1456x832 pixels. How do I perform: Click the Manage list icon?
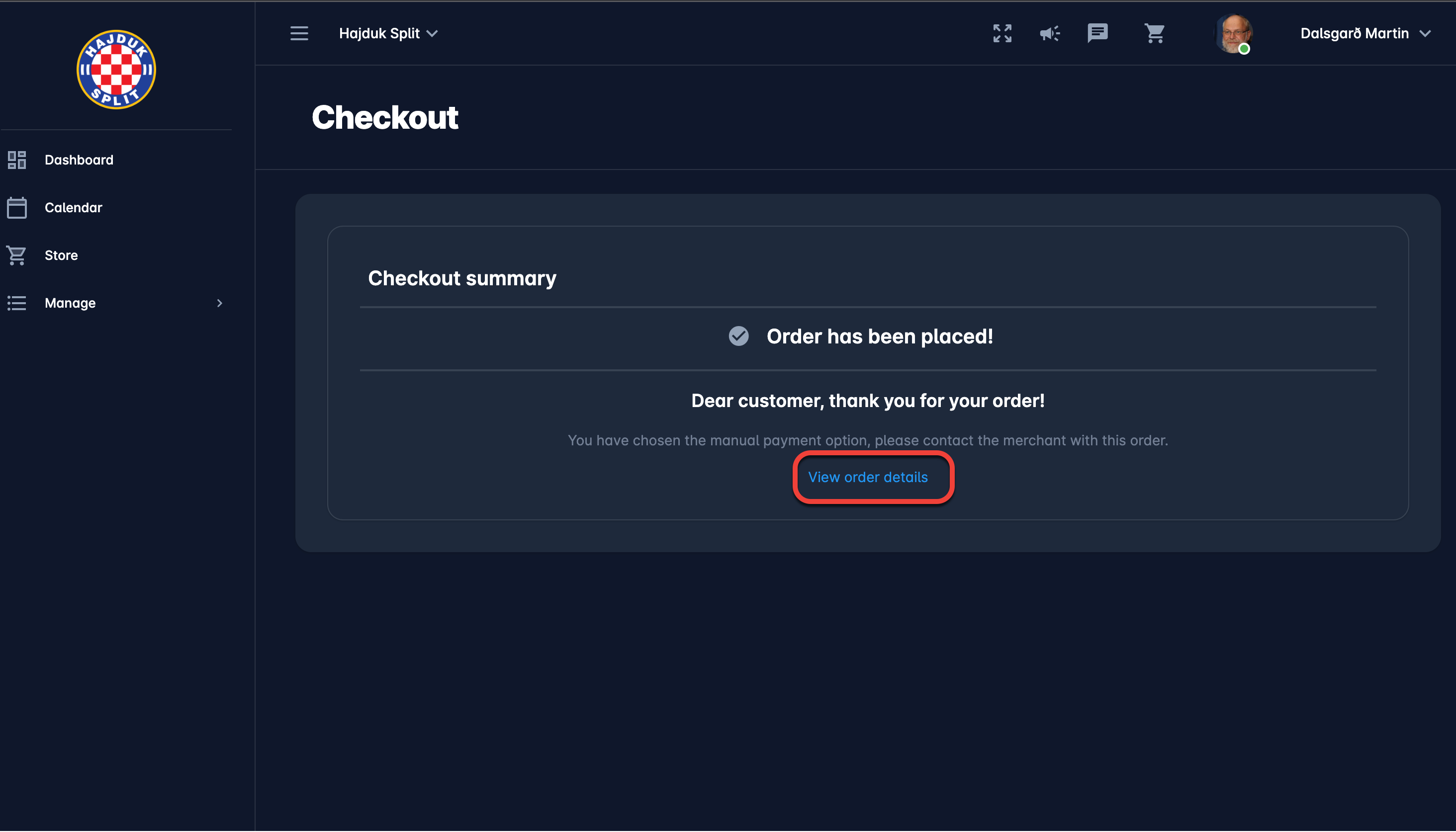pos(16,304)
